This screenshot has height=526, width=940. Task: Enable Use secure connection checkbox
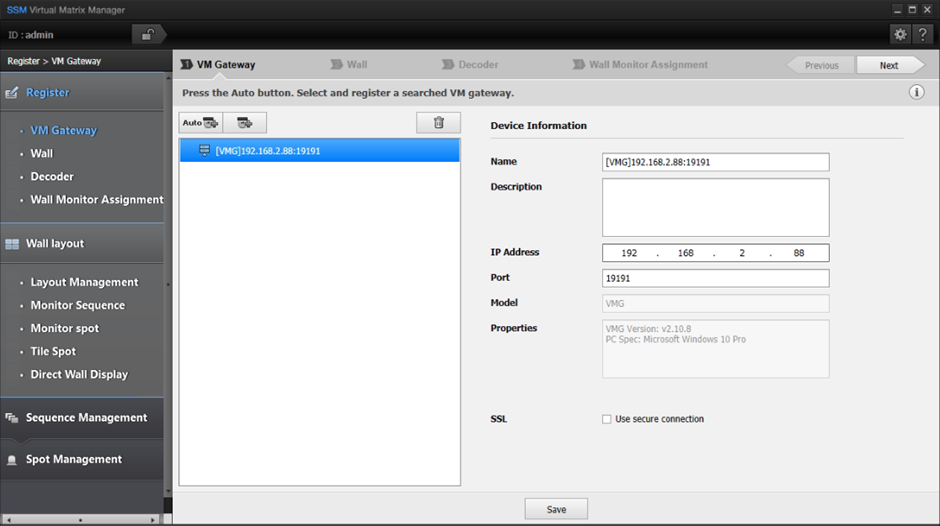(607, 419)
